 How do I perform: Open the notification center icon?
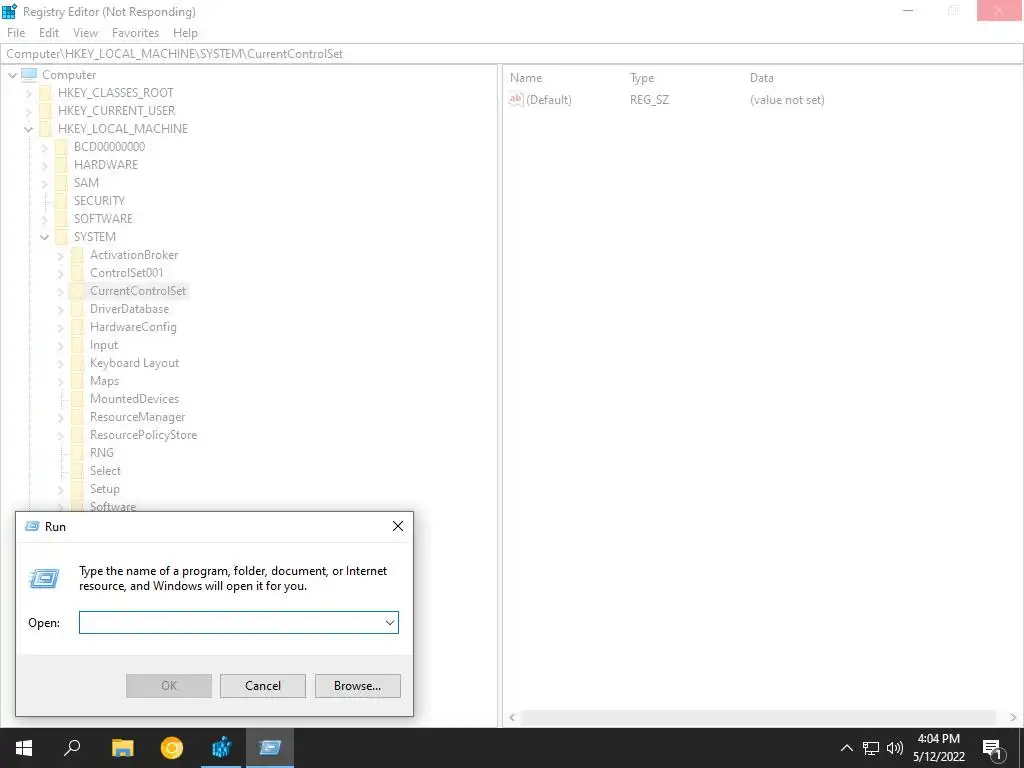coord(993,750)
